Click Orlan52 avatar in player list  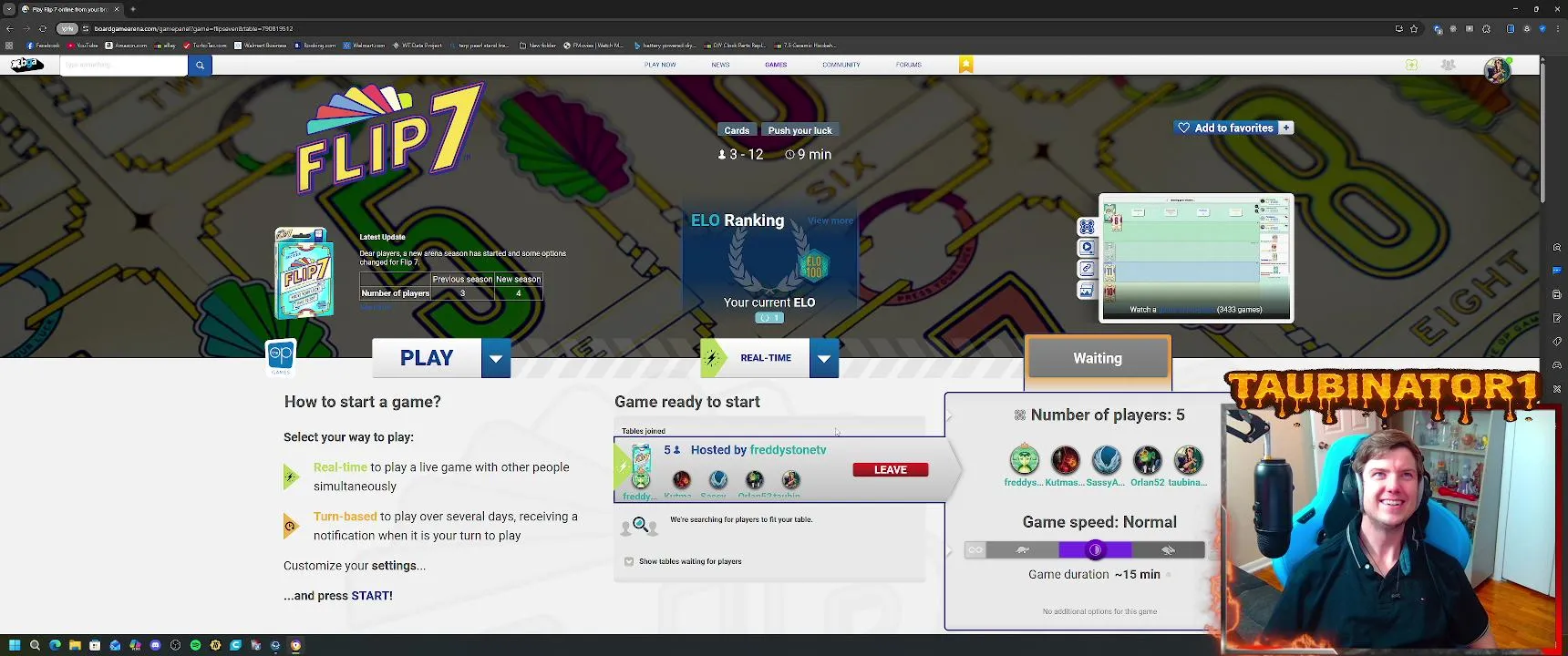tap(1147, 460)
